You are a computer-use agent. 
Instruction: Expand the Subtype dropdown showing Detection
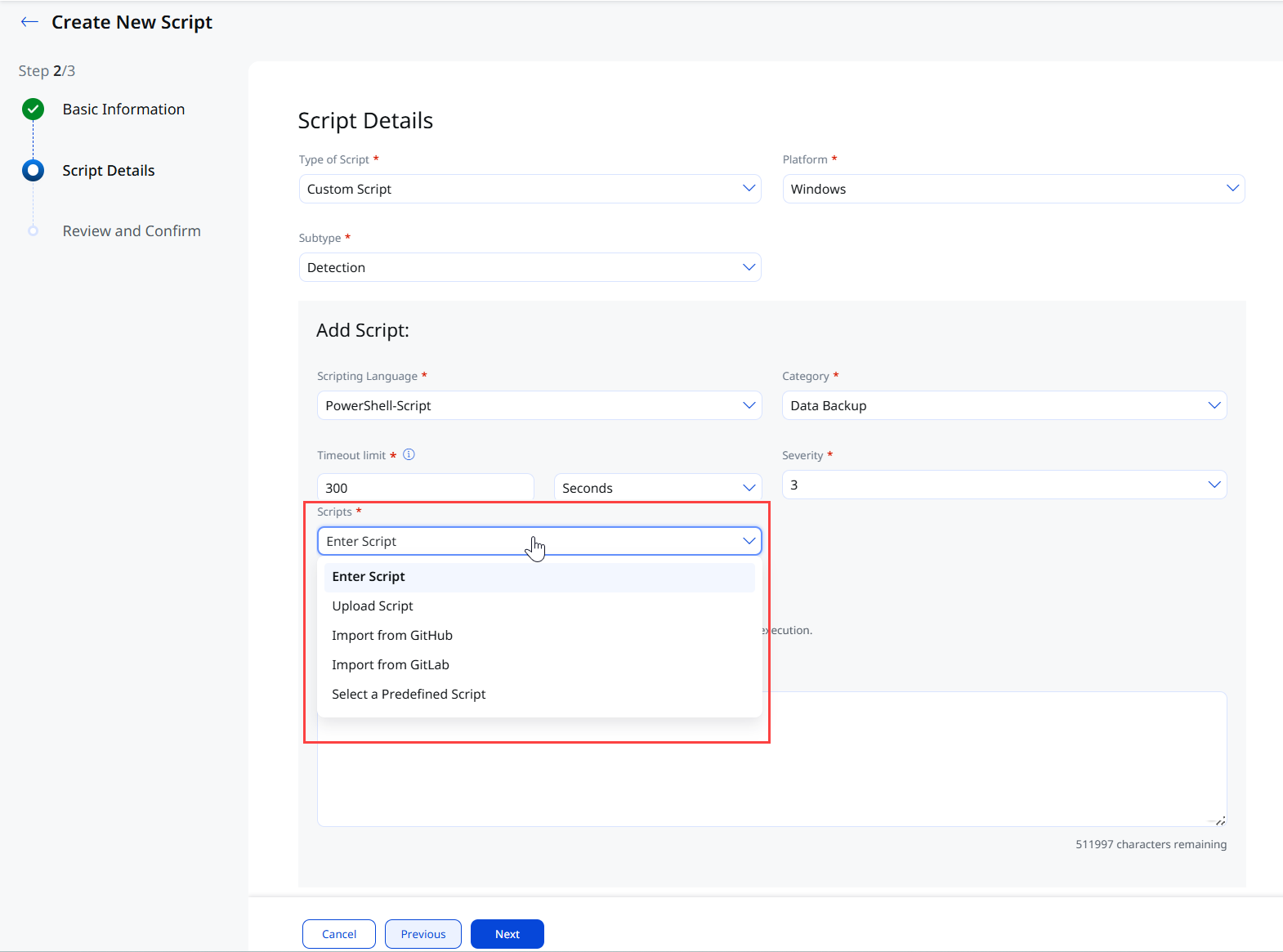click(x=530, y=267)
